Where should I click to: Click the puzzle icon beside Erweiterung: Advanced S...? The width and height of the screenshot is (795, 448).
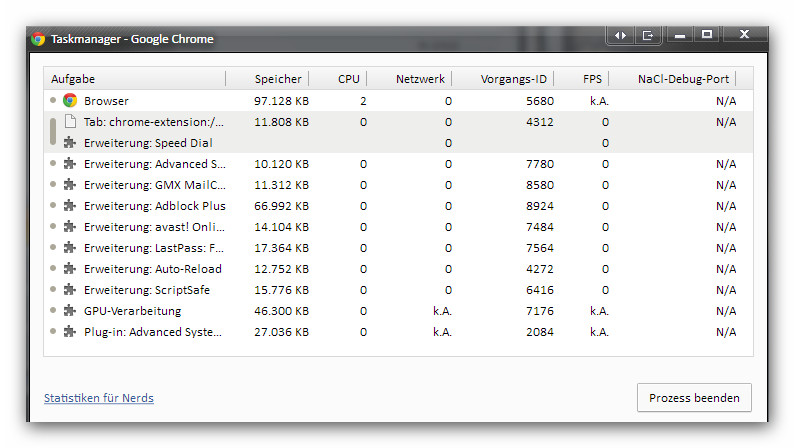click(x=69, y=164)
